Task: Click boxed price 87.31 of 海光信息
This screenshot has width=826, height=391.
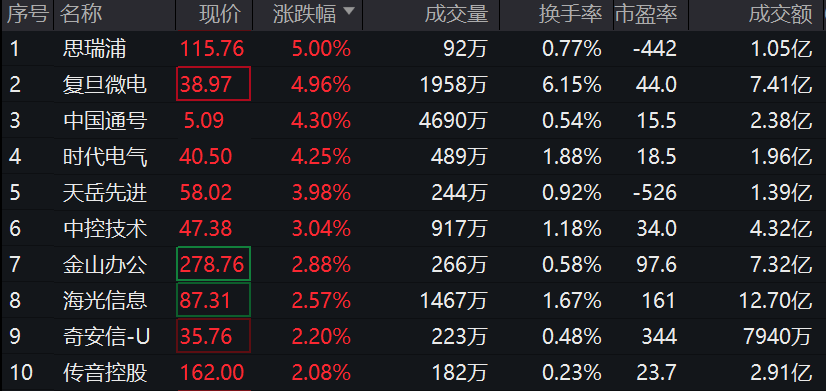Action: [x=213, y=300]
